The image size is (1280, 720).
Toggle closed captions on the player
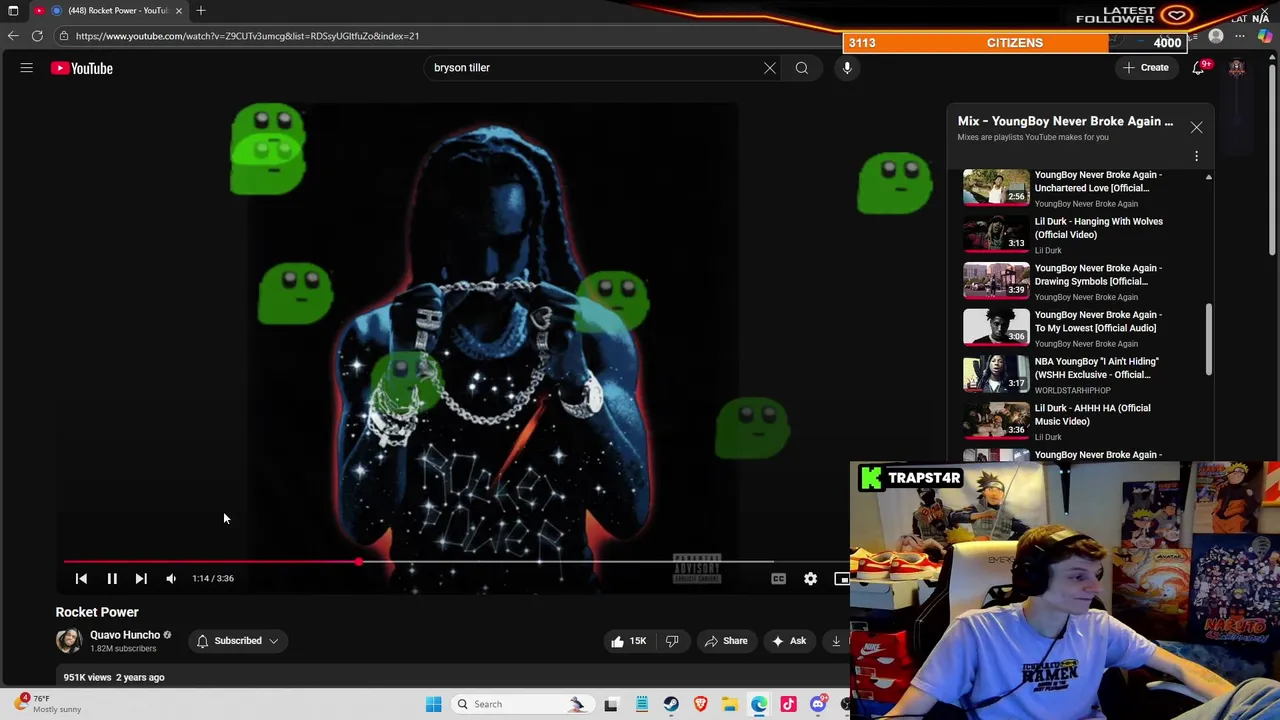(x=779, y=578)
